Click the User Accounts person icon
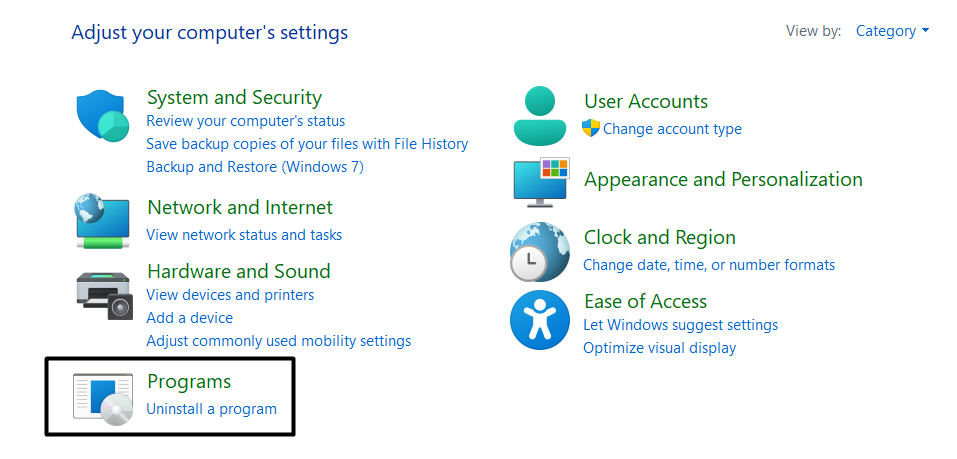 click(x=540, y=115)
